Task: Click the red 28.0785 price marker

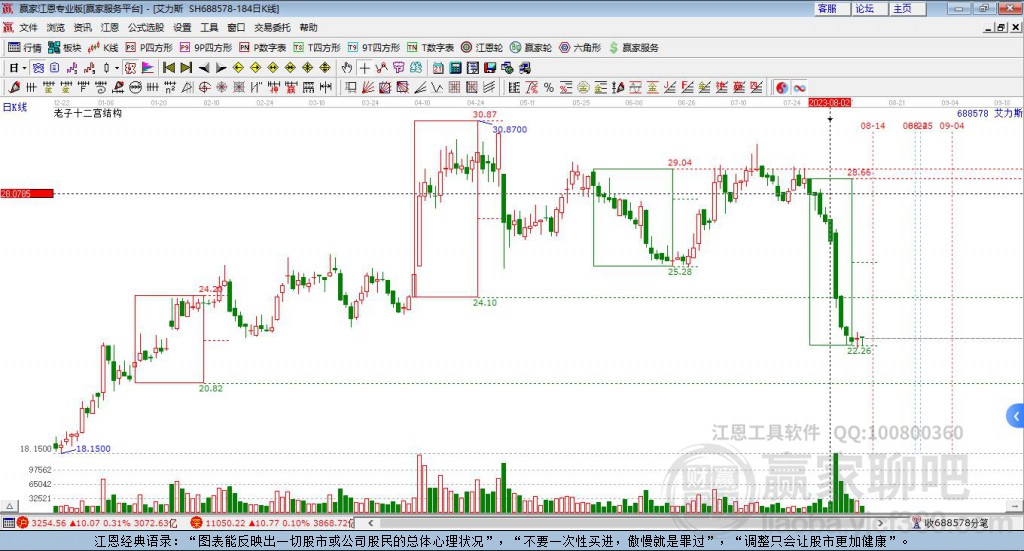Action: point(27,193)
